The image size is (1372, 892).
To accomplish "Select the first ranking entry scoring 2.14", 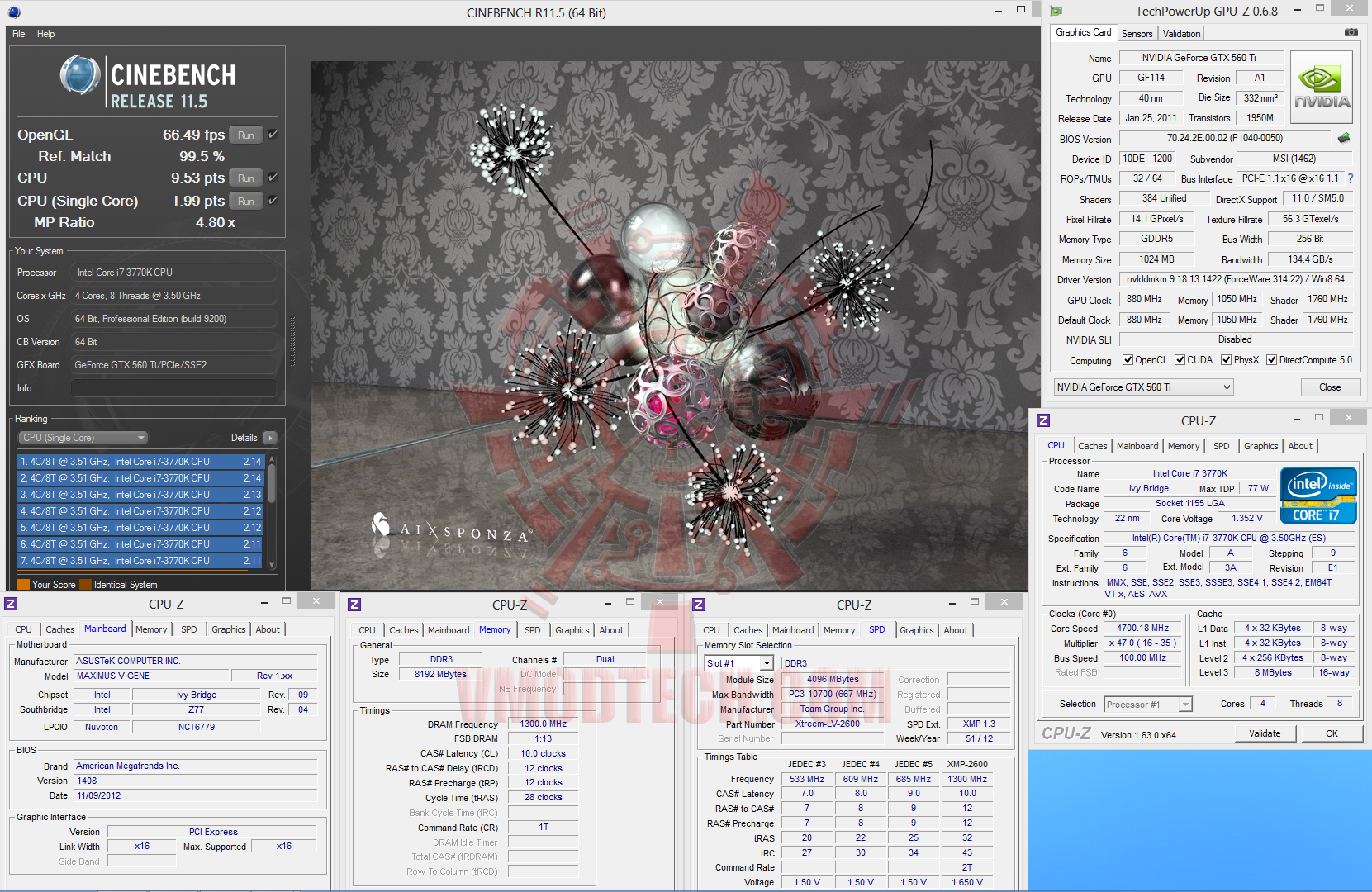I will point(140,462).
